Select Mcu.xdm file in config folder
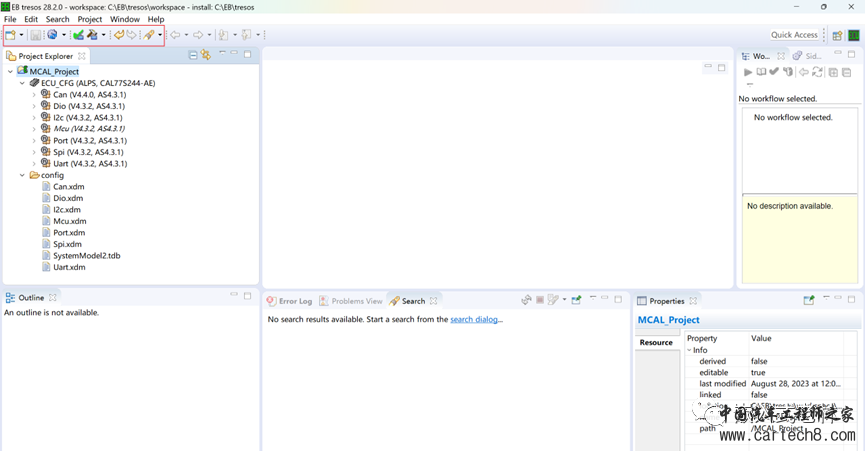 pyautogui.click(x=69, y=221)
